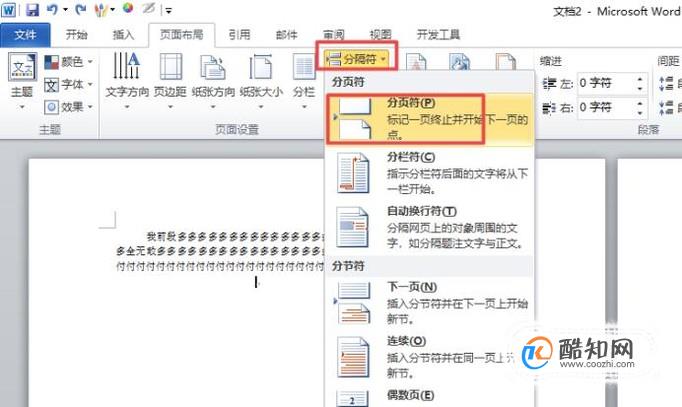Choose 偶数页(E) even page section break
This screenshot has width=682, height=407.
[429, 397]
